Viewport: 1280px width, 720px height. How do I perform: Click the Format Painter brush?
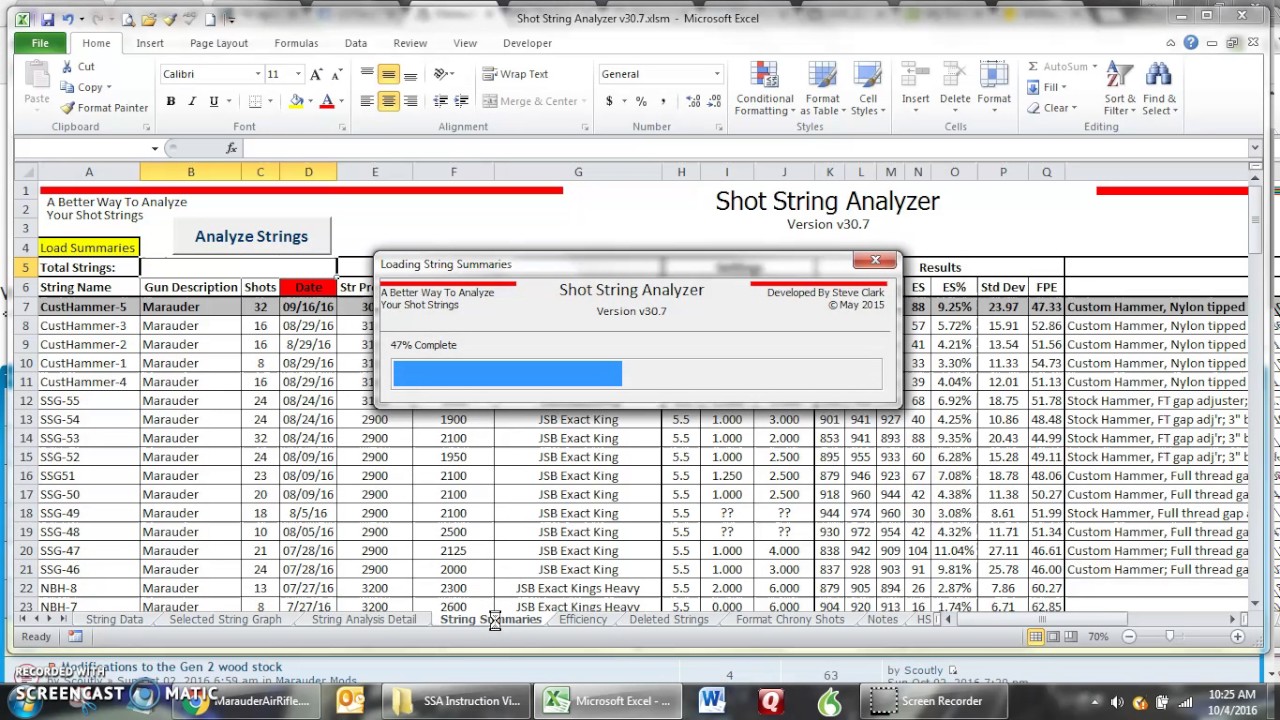(x=67, y=108)
